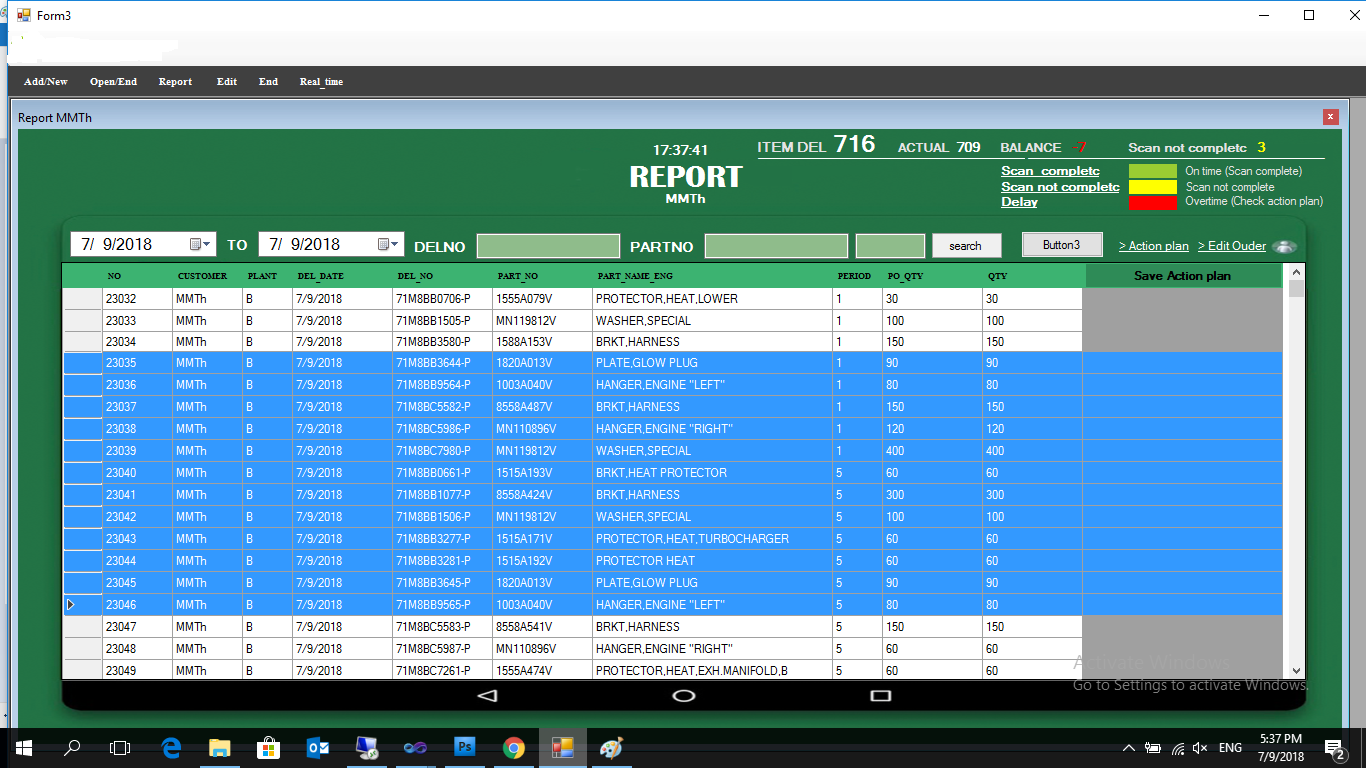1366x768 pixels.
Task: Click delivery number 71M8BC7261-P
Action: click(x=442, y=670)
